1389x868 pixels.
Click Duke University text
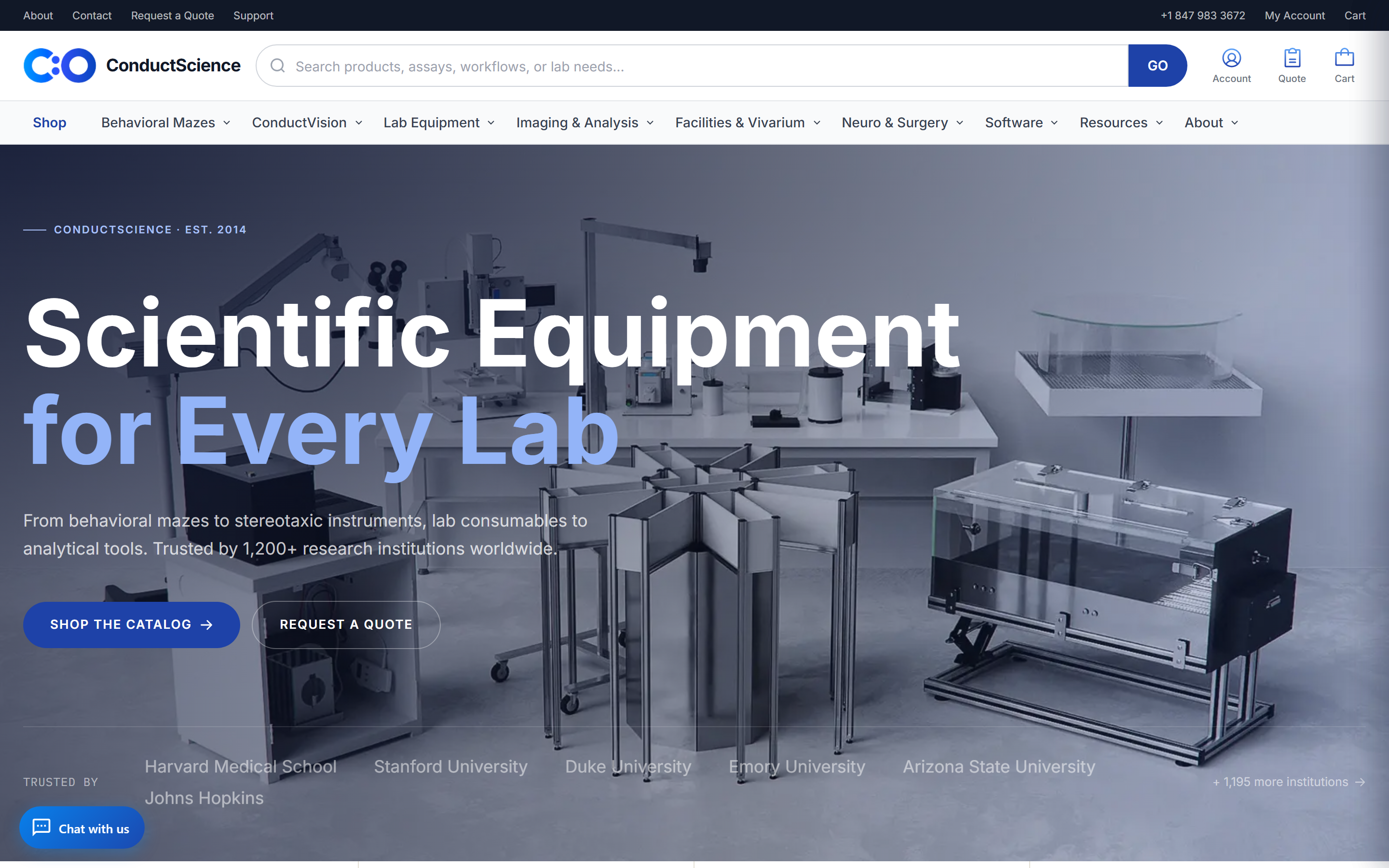[628, 766]
